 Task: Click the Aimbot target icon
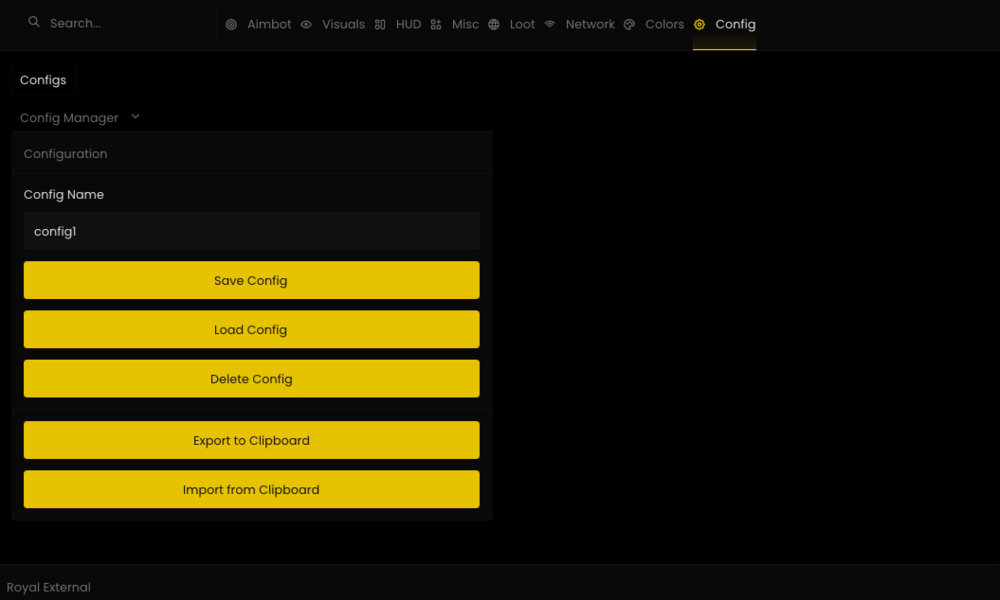pos(231,24)
